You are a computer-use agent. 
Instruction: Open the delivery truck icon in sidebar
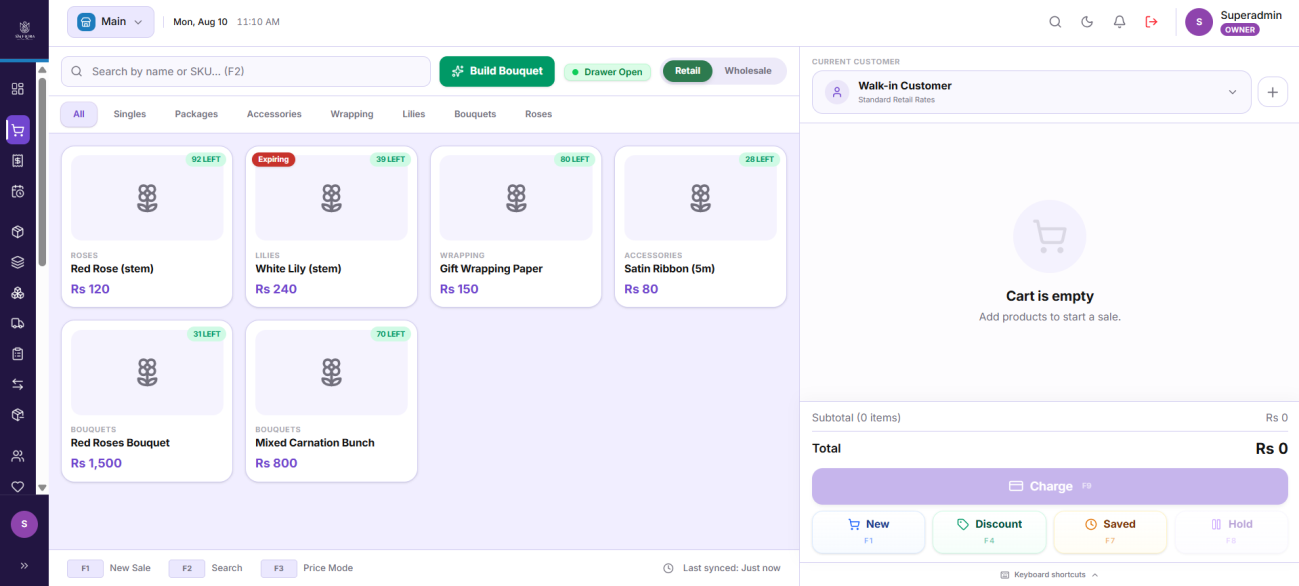(x=17, y=323)
